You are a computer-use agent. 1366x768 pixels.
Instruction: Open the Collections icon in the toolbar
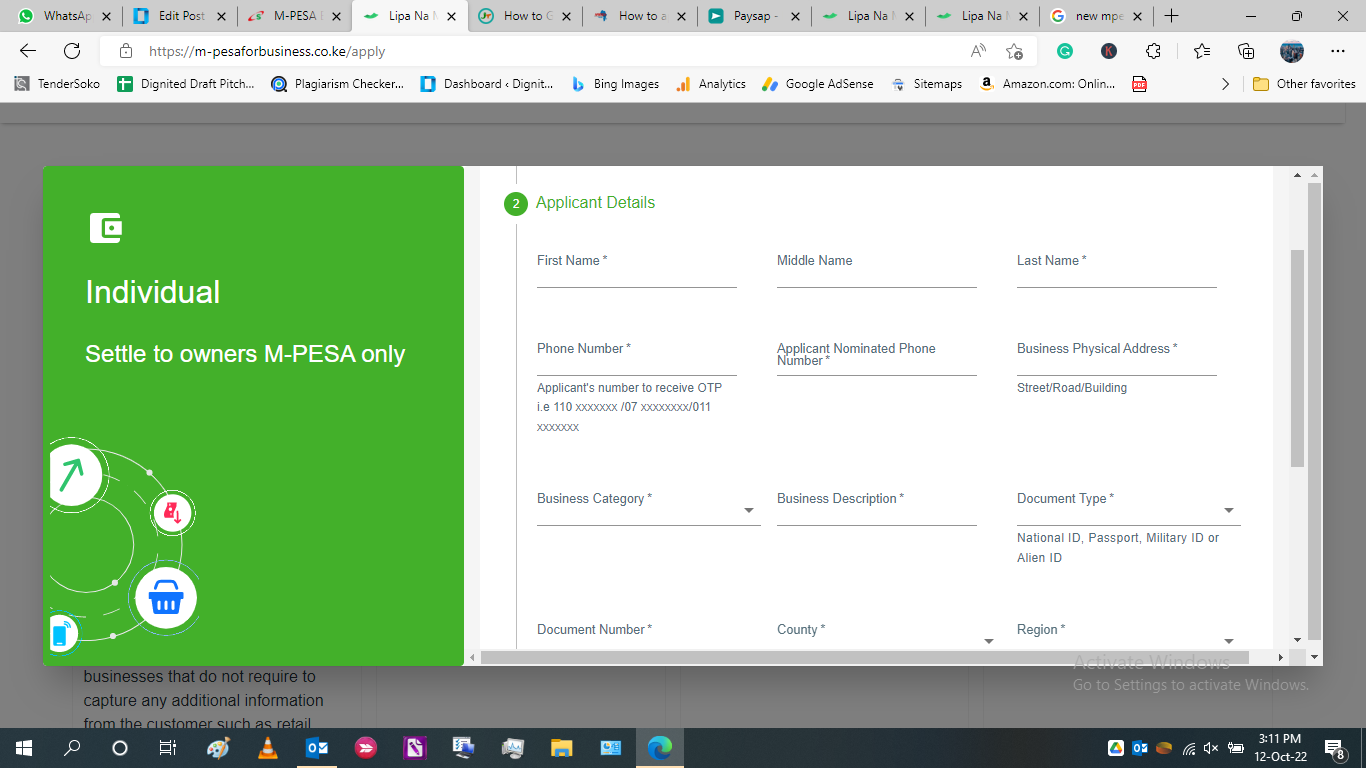click(x=1246, y=51)
